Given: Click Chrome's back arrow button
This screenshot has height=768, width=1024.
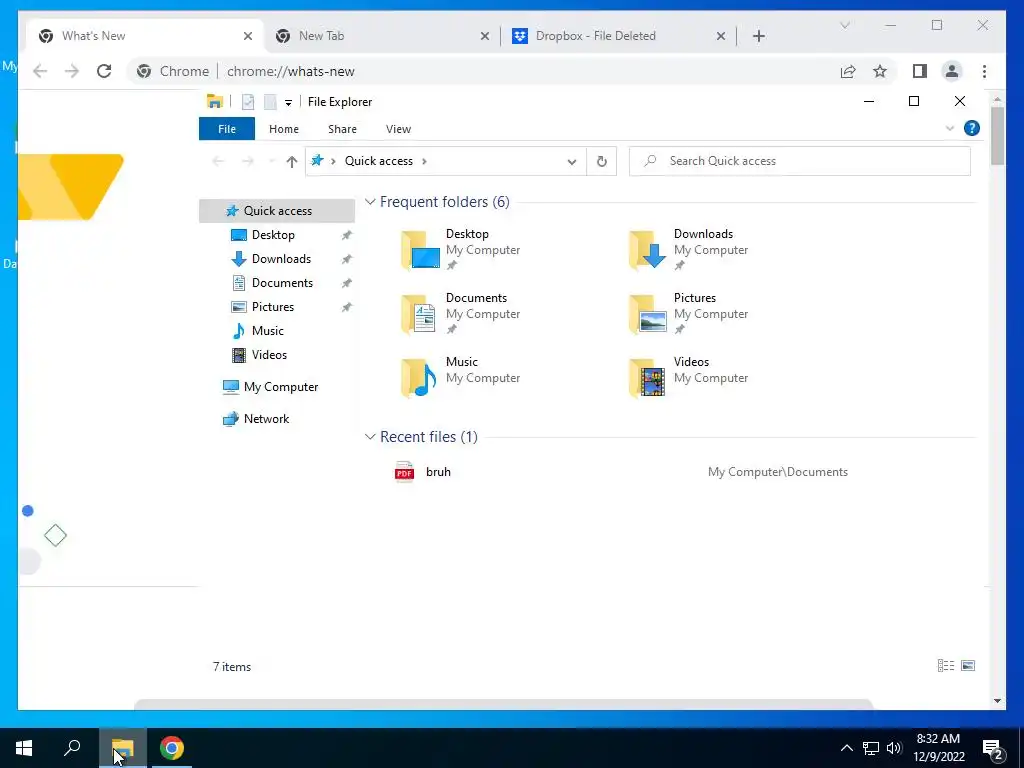Looking at the screenshot, I should point(40,71).
